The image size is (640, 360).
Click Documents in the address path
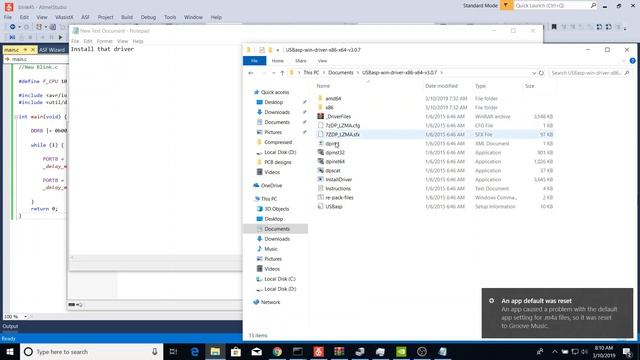340,73
